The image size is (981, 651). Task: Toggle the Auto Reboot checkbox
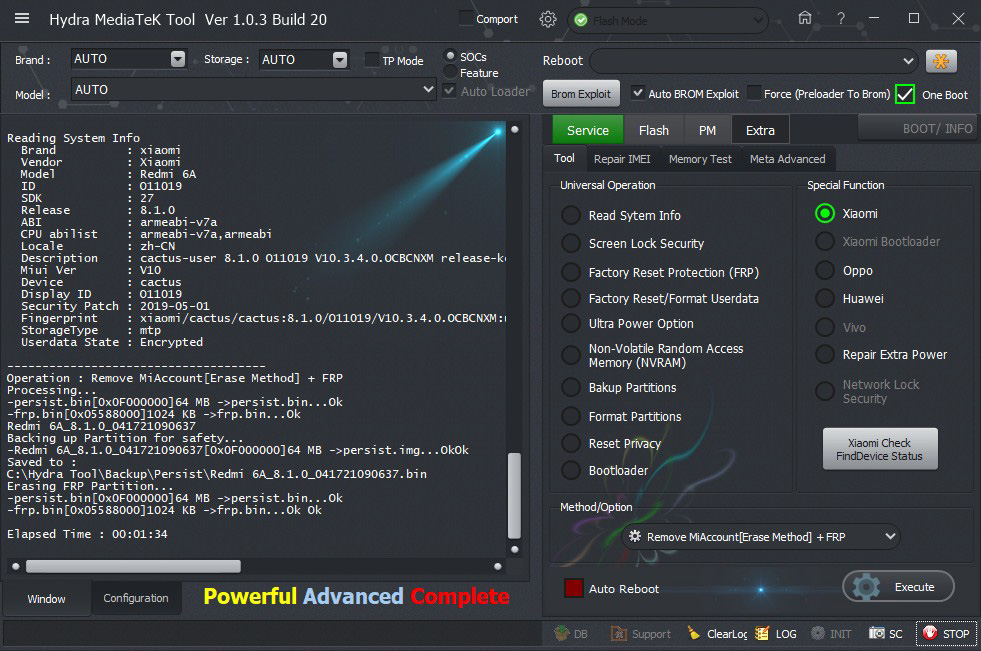point(574,588)
